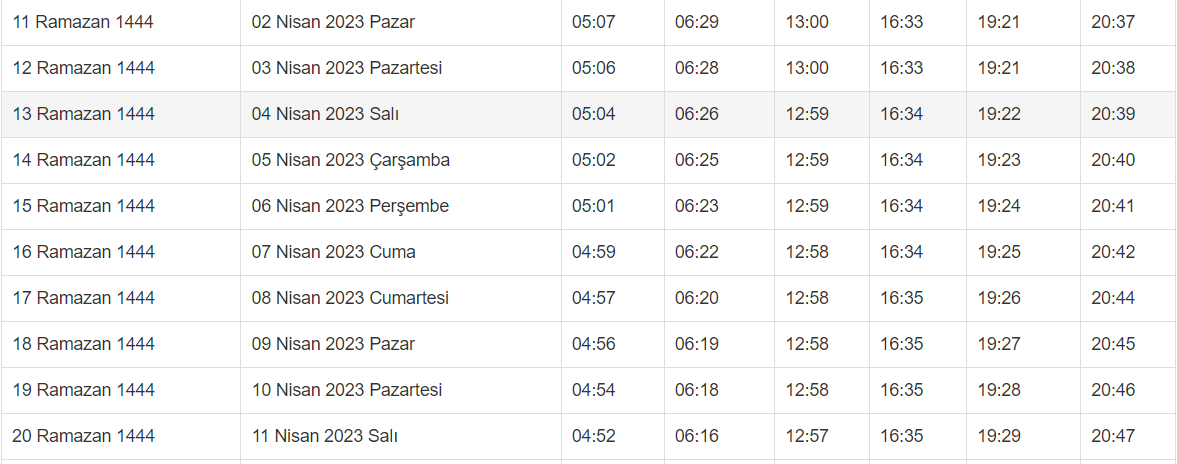Click the 08 Nisan 2023 Cumartesi date
This screenshot has width=1177, height=464.
[x=350, y=298]
